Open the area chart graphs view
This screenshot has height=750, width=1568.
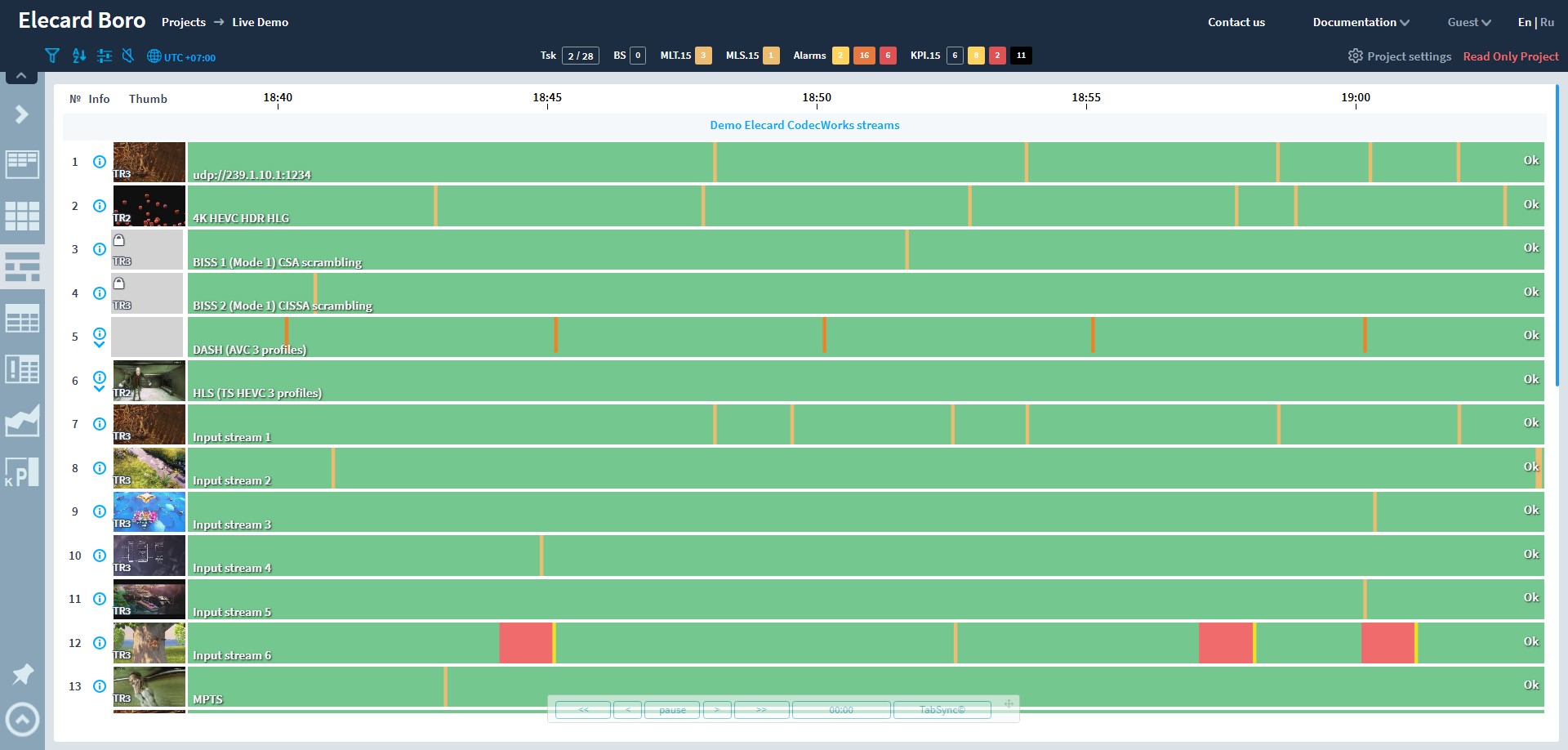point(22,420)
